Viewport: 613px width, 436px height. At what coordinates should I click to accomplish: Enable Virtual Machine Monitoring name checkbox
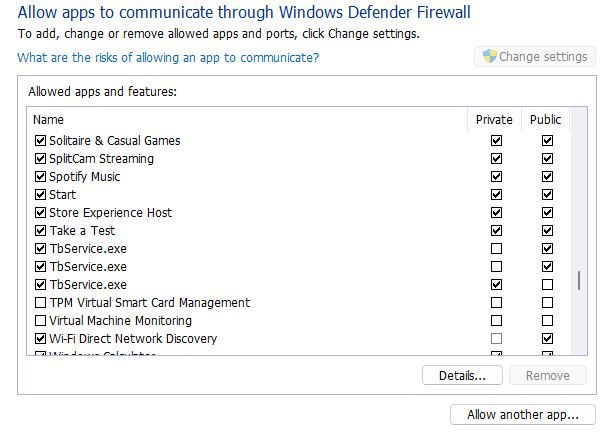pos(41,321)
